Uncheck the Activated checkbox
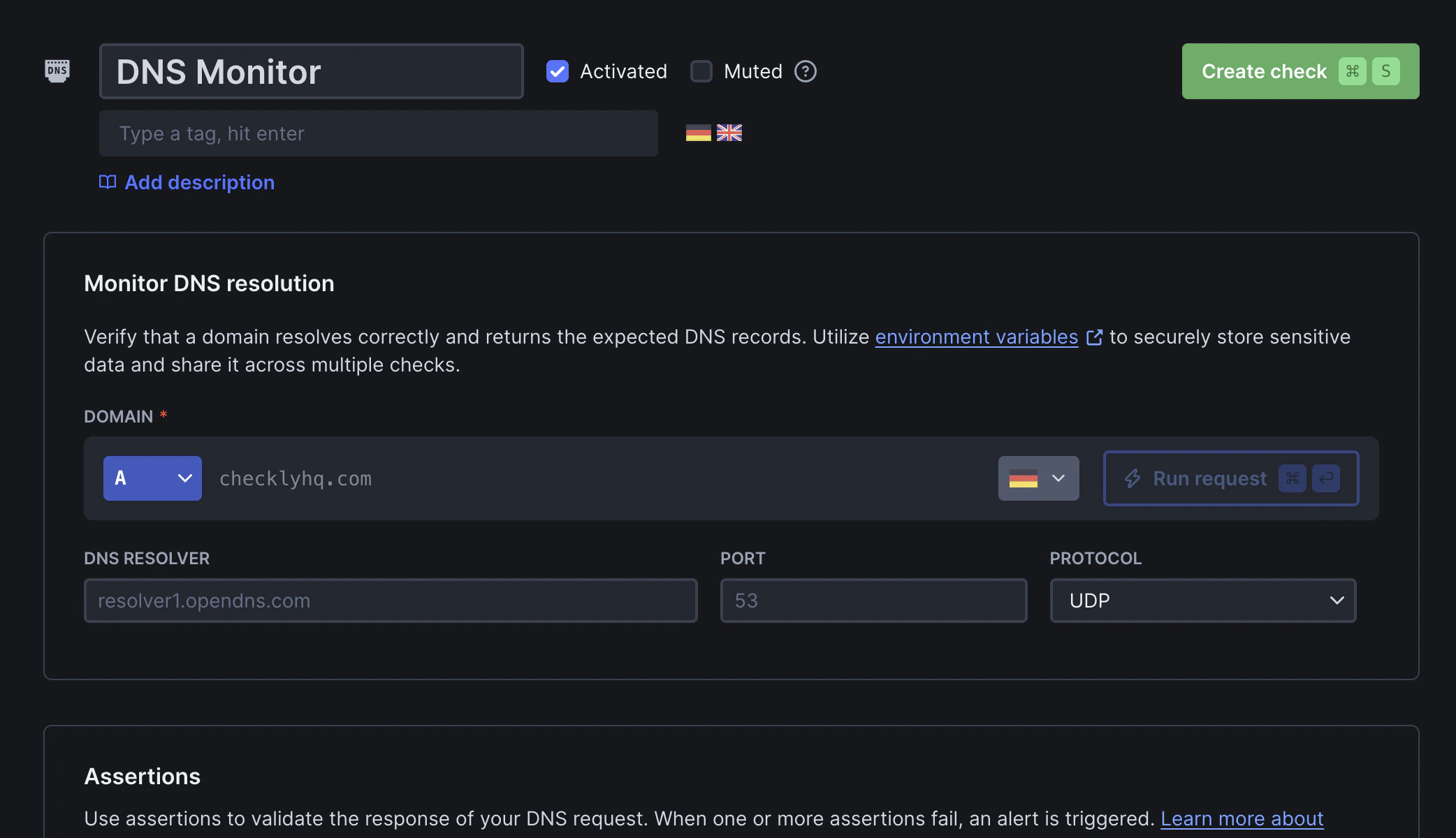Viewport: 1456px width, 838px height. tap(557, 71)
